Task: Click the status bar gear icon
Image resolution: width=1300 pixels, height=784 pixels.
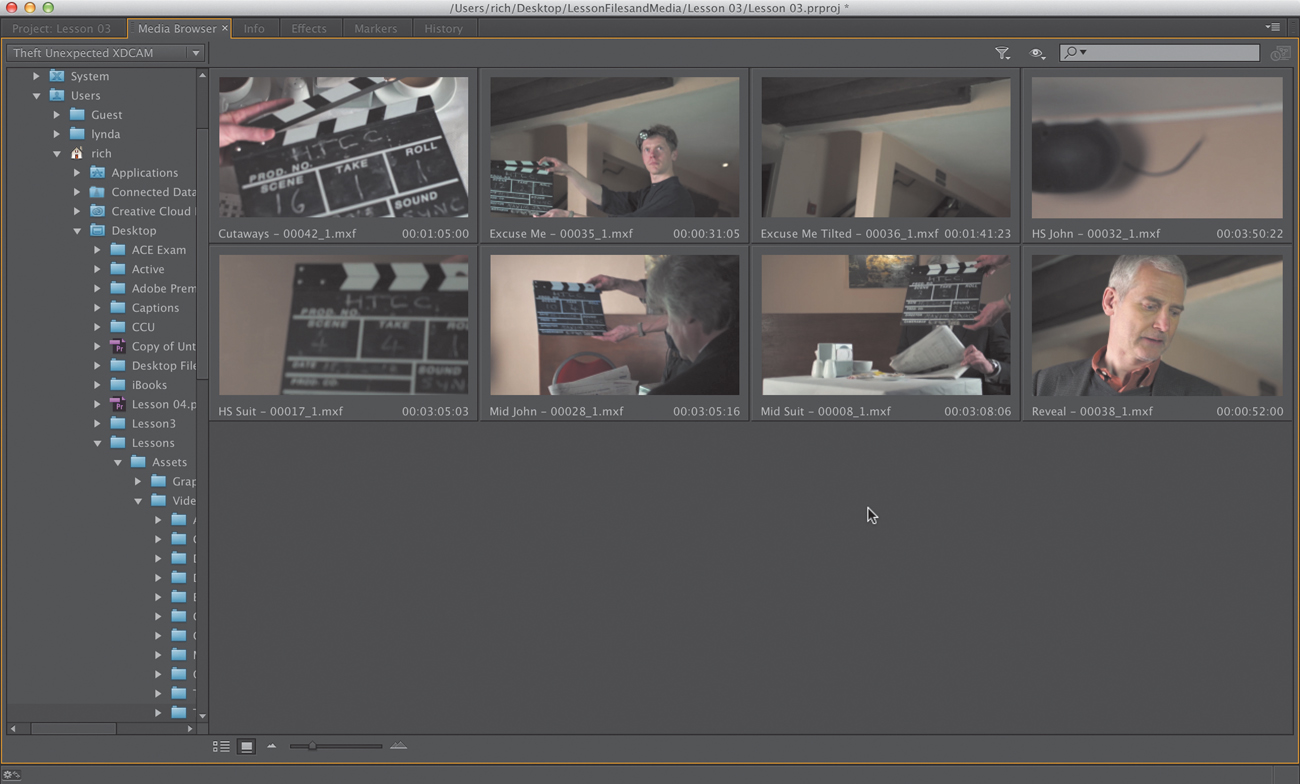Action: click(x=11, y=775)
